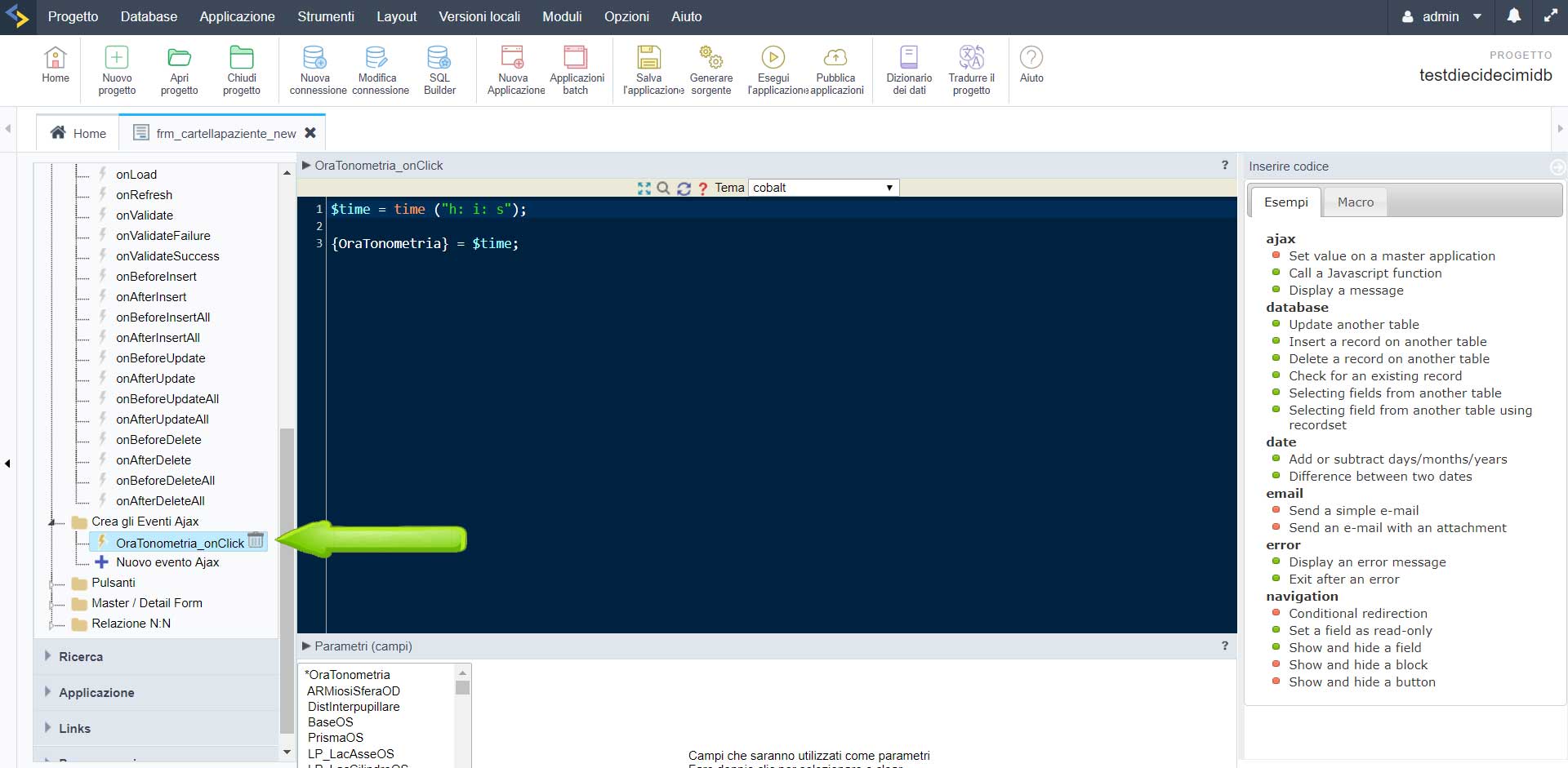
Task: Click the Home toolbar icon
Action: click(56, 64)
